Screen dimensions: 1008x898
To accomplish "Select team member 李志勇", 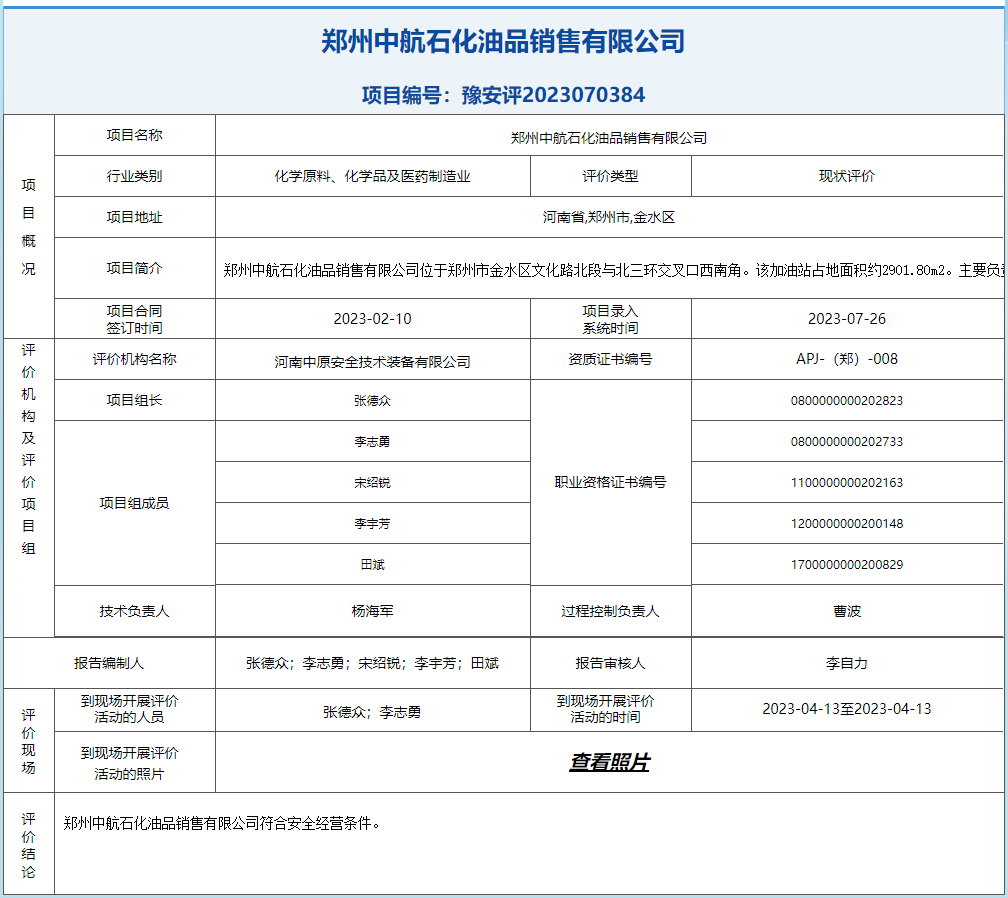I will (372, 442).
